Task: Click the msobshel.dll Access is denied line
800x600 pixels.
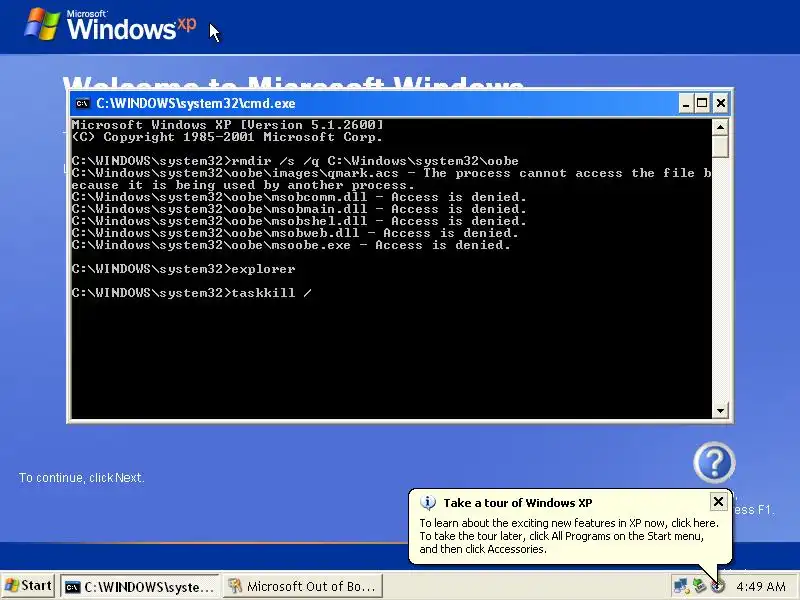Action: pyautogui.click(x=299, y=221)
